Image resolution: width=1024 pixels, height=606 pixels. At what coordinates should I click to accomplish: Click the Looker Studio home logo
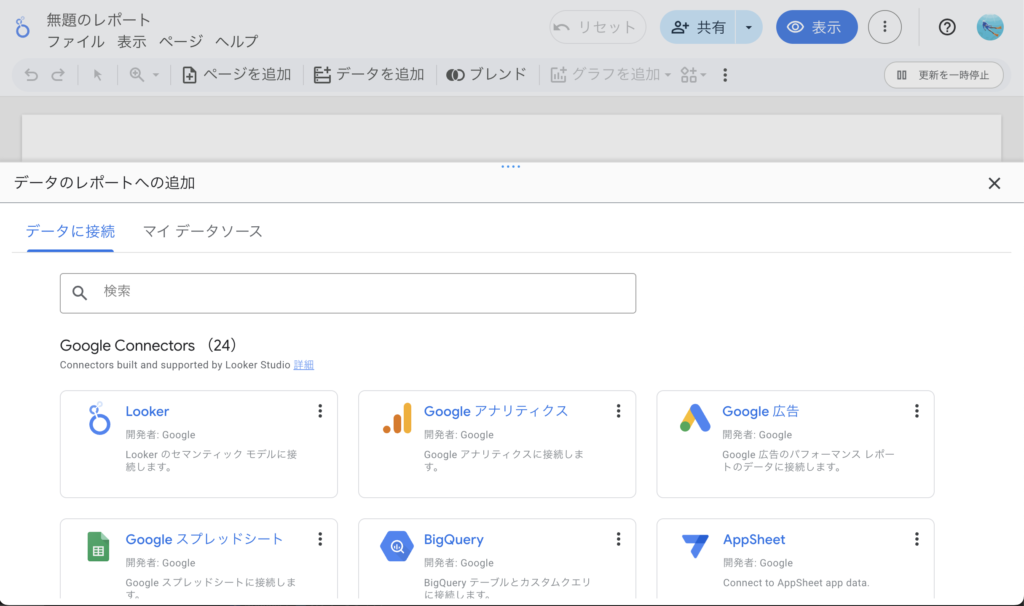[x=22, y=28]
